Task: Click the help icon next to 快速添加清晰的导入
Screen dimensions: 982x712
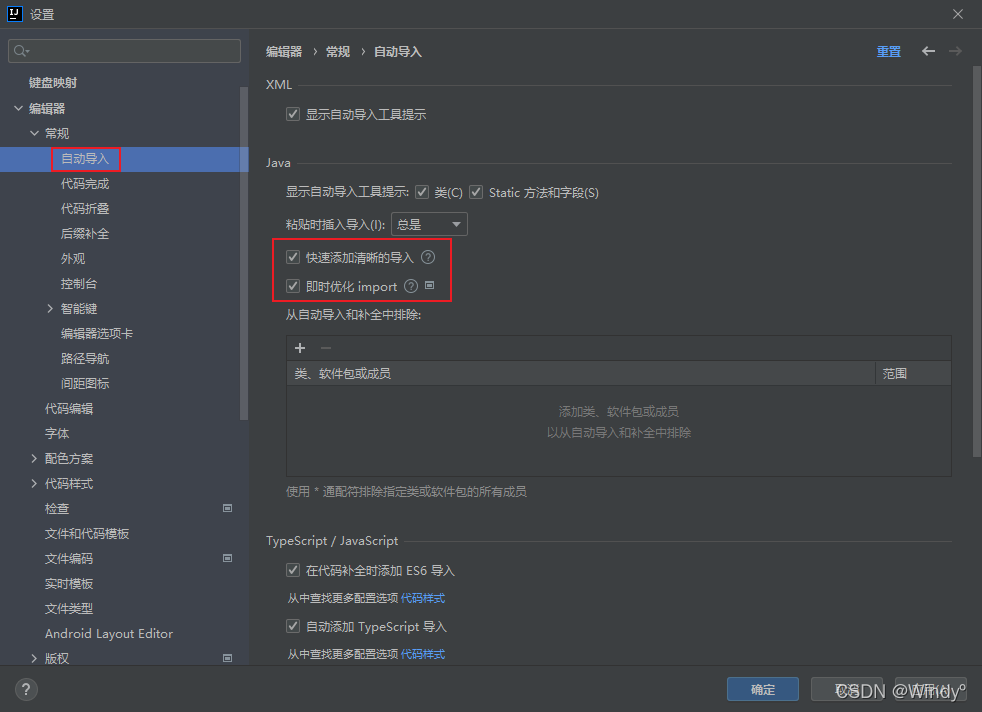Action: tap(428, 257)
